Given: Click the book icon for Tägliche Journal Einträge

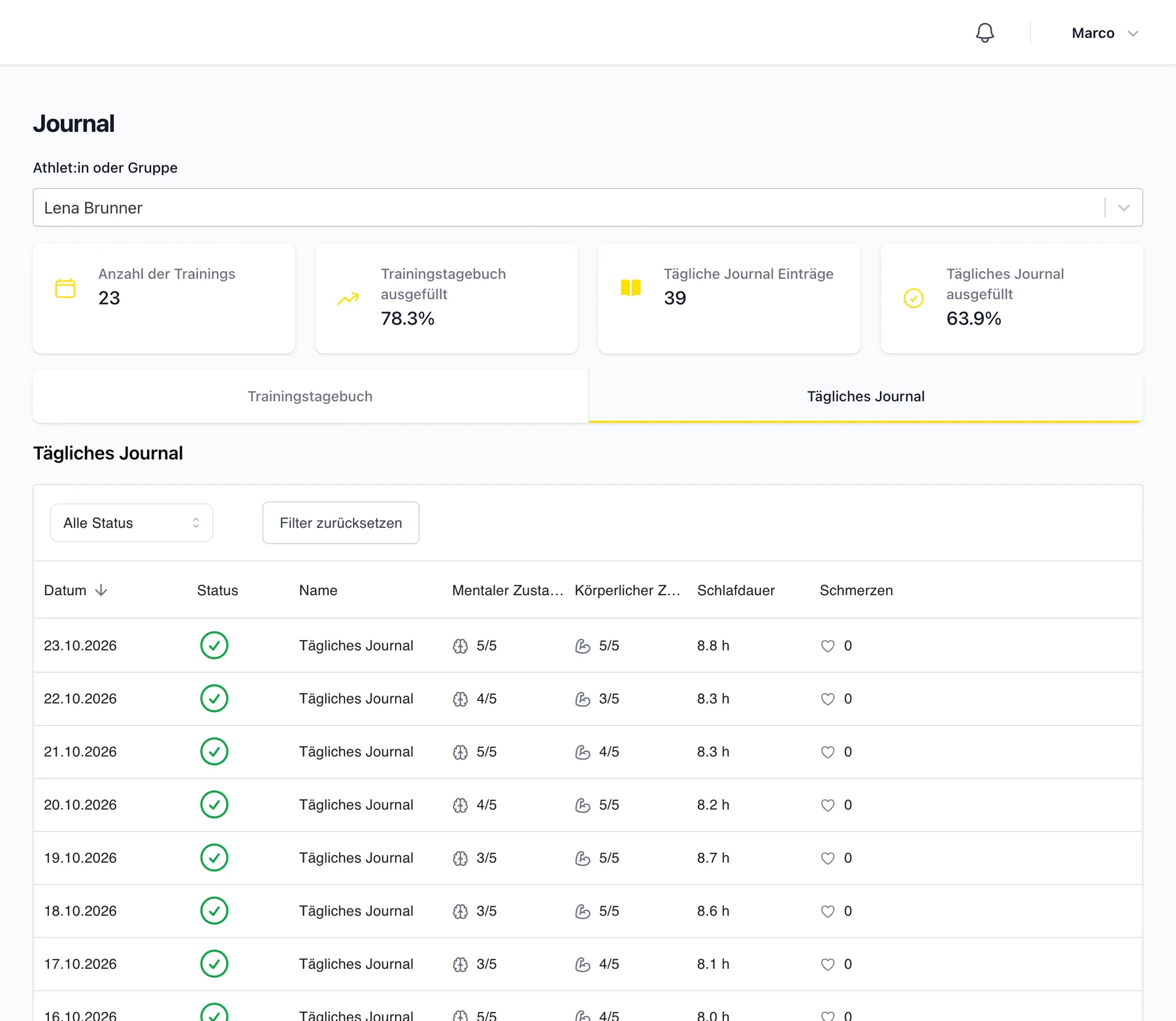Looking at the screenshot, I should click(630, 288).
